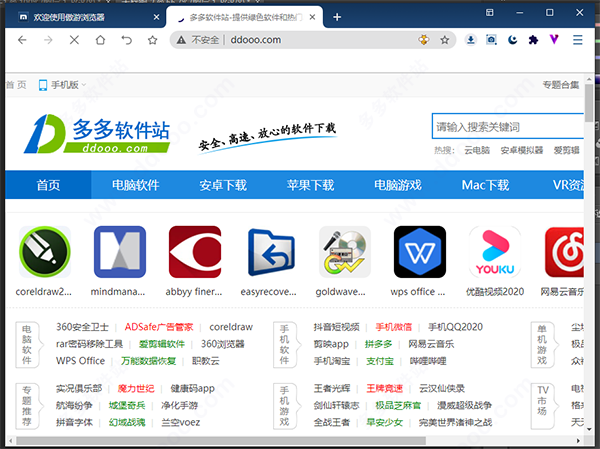Click the red 手机微信 link
600x449 pixels.
click(393, 327)
